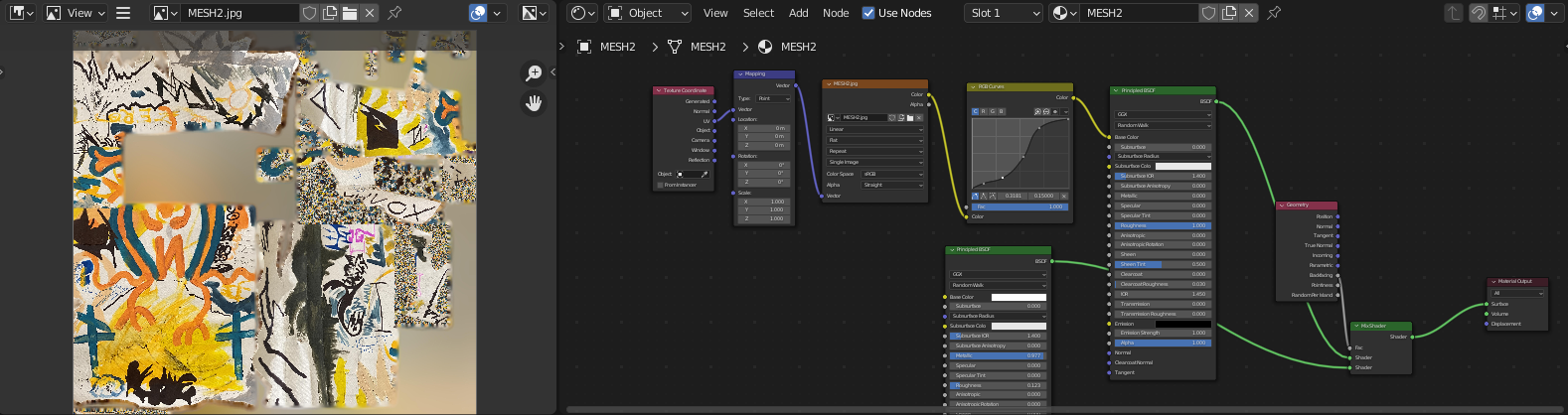The image size is (1568, 415).
Task: Select the R channel in RGB Curves
Action: (x=984, y=111)
